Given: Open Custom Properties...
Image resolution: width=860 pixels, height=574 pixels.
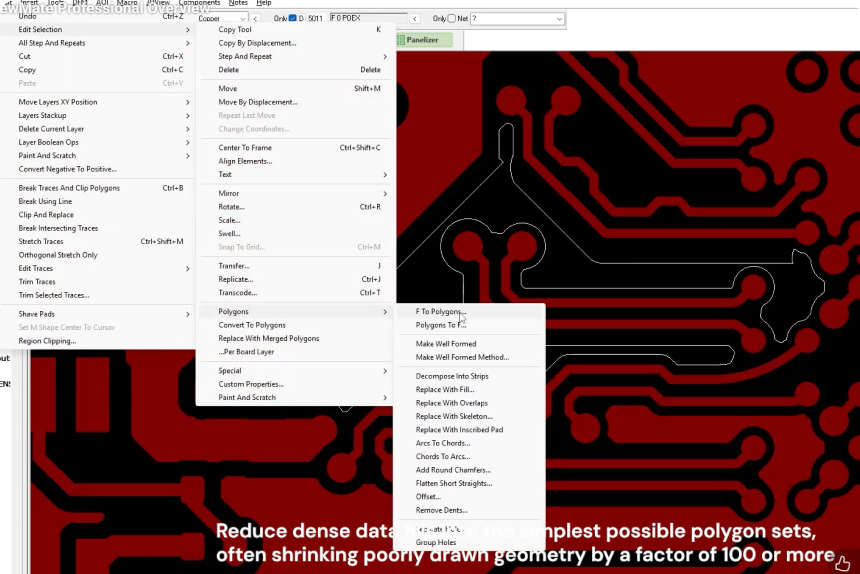Looking at the screenshot, I should (x=295, y=384).
